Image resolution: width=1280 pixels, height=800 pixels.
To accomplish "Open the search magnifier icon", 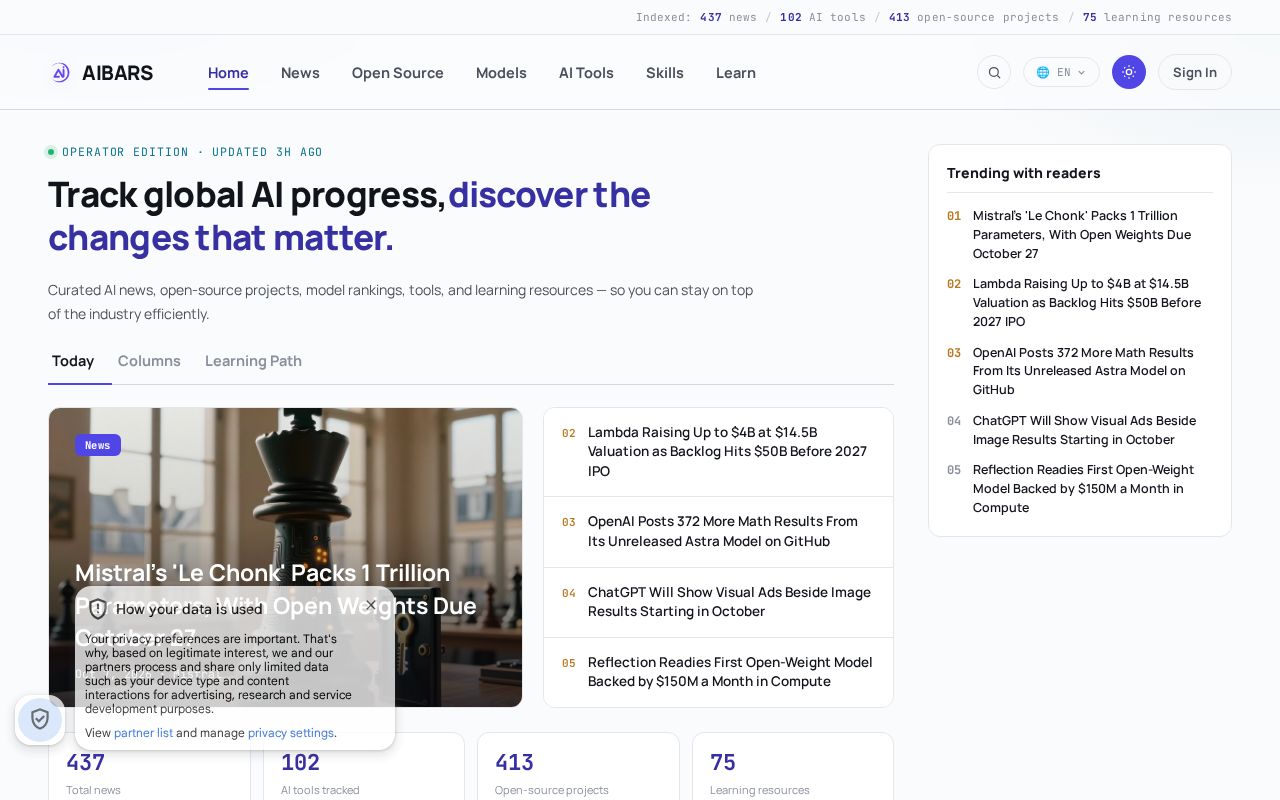I will coord(994,72).
